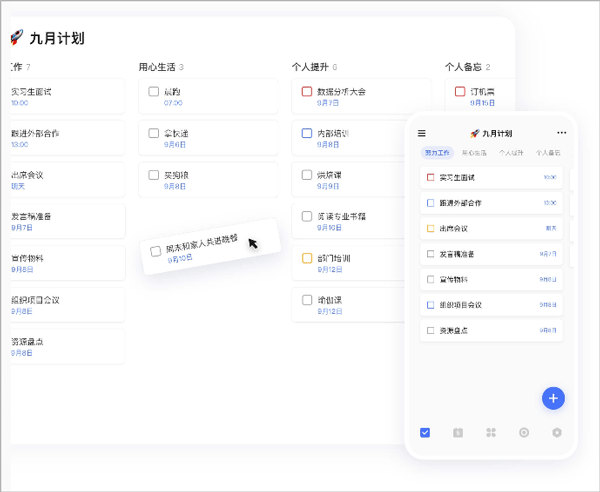600x492 pixels.
Task: Open the settings gear icon in bottom bar
Action: (557, 433)
